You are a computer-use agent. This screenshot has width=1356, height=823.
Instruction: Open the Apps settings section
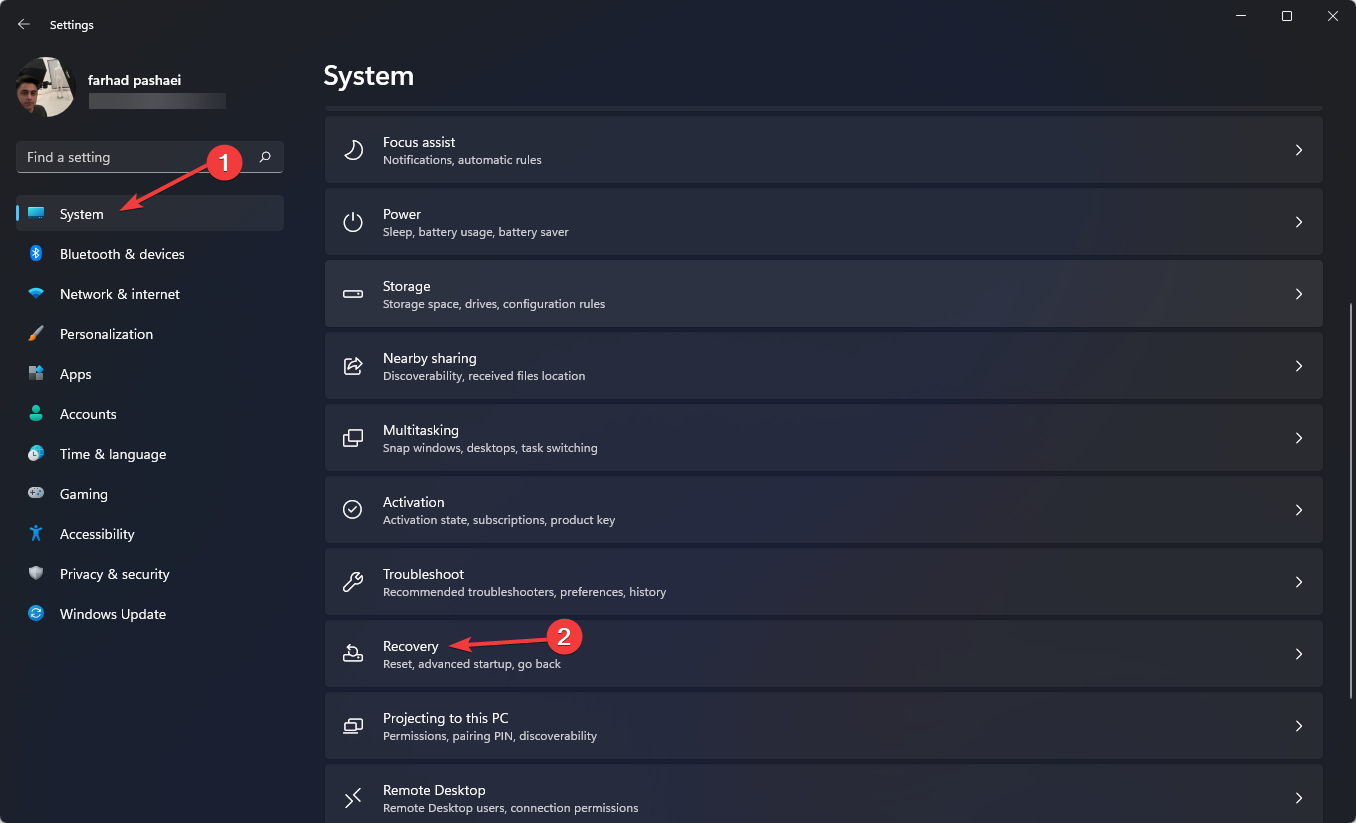point(75,374)
